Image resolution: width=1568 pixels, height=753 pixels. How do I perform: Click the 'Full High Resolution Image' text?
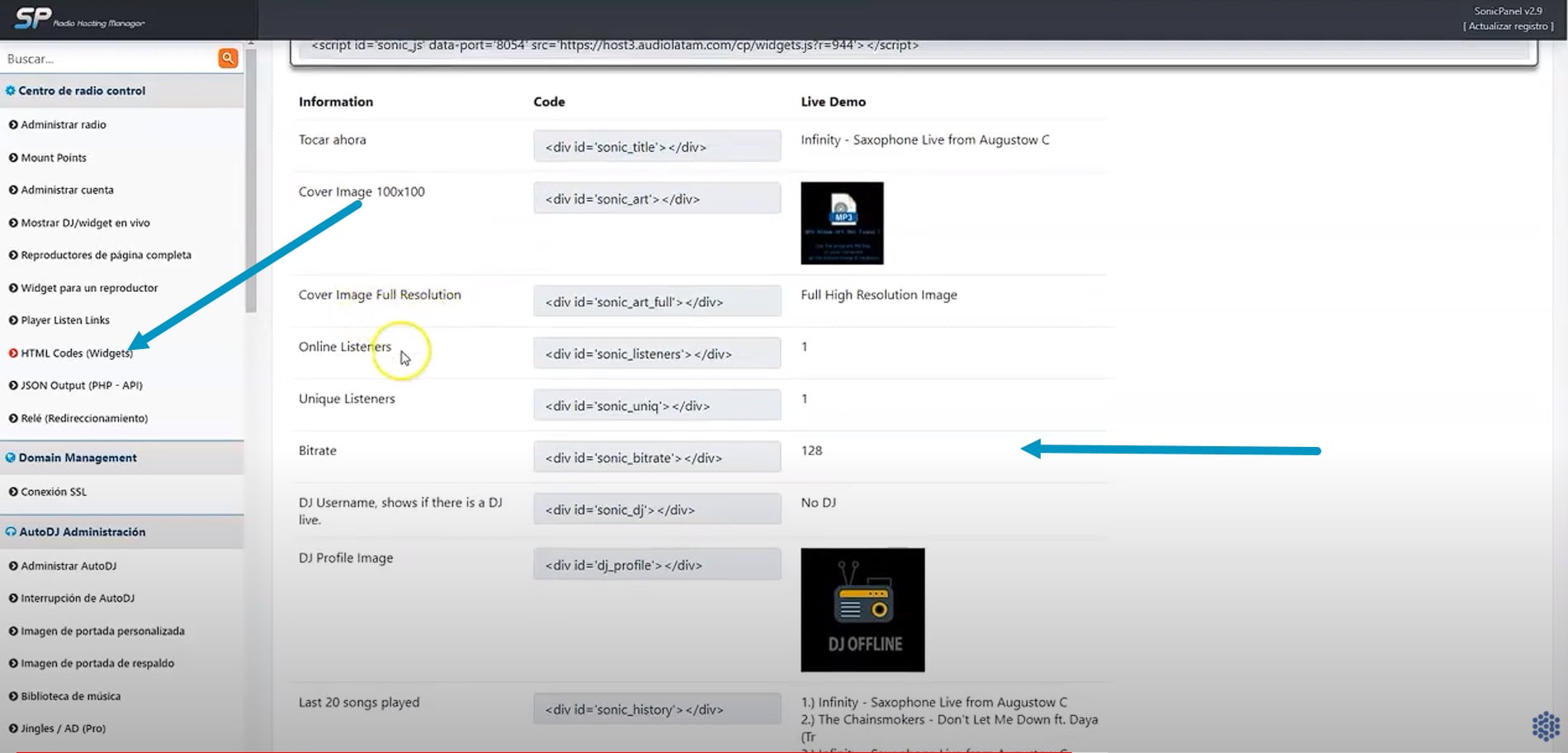[879, 294]
